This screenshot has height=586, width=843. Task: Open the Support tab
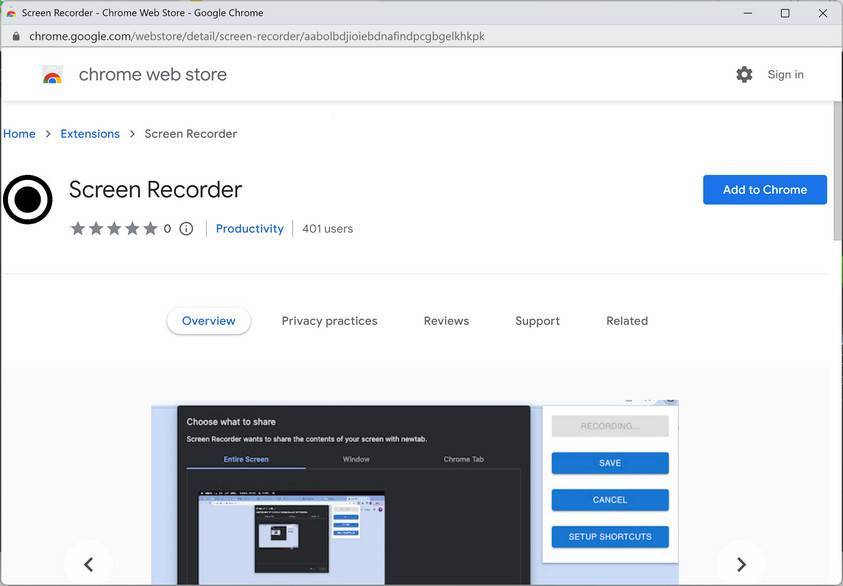point(538,321)
